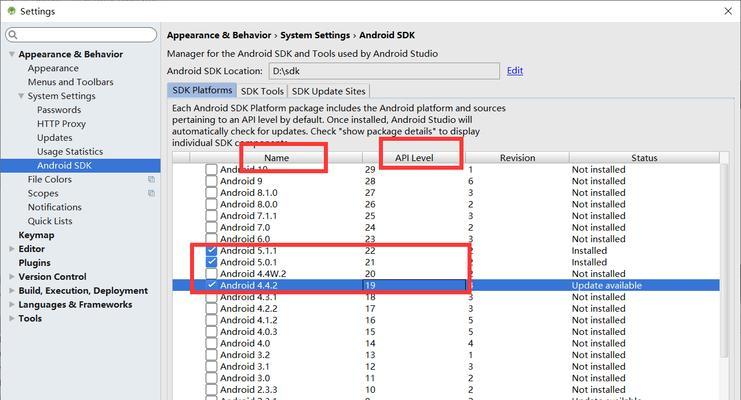Click API level 28 cell

pos(370,181)
